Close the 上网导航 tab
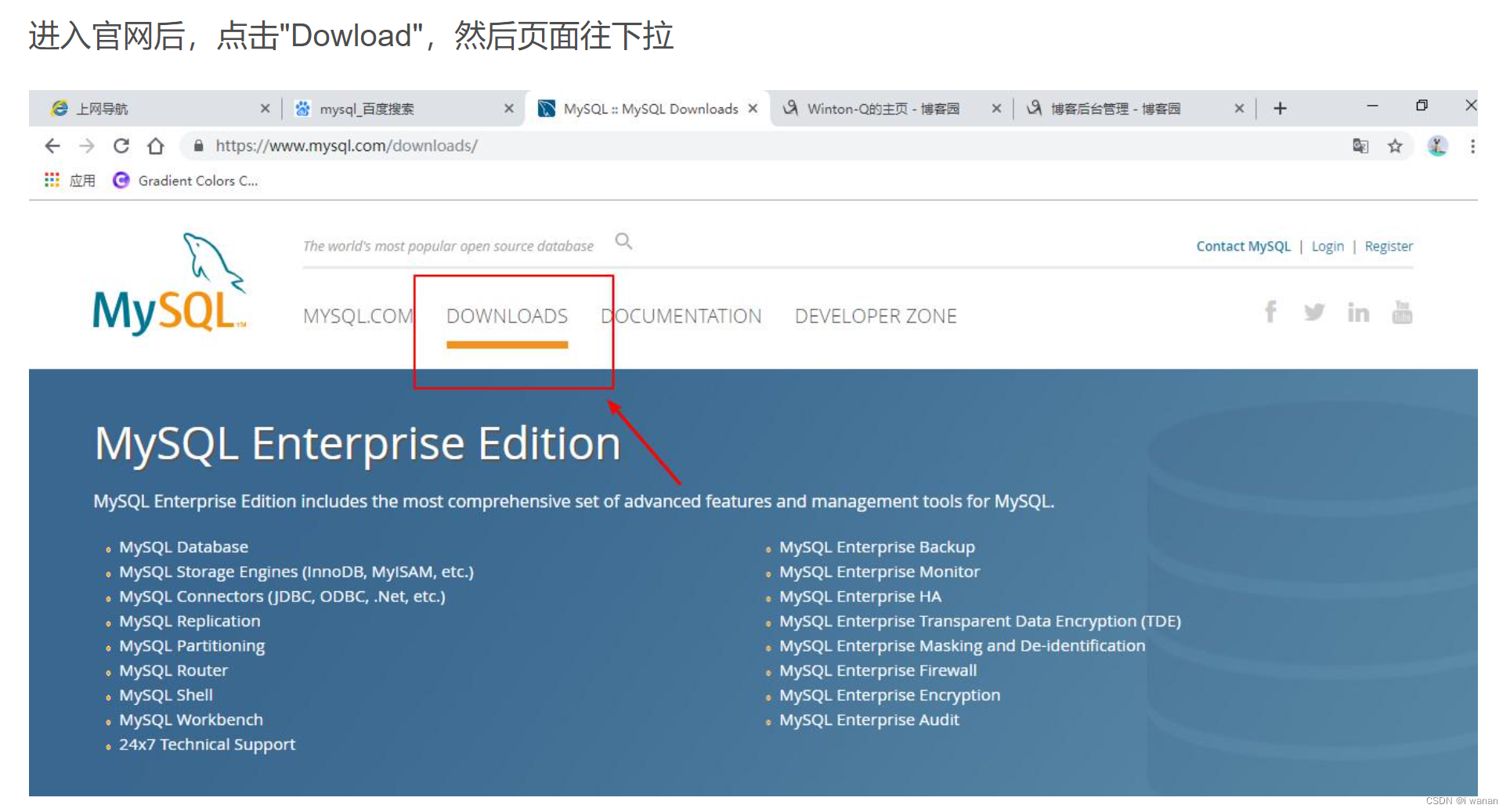Screen dimensions: 1510x812 265,108
